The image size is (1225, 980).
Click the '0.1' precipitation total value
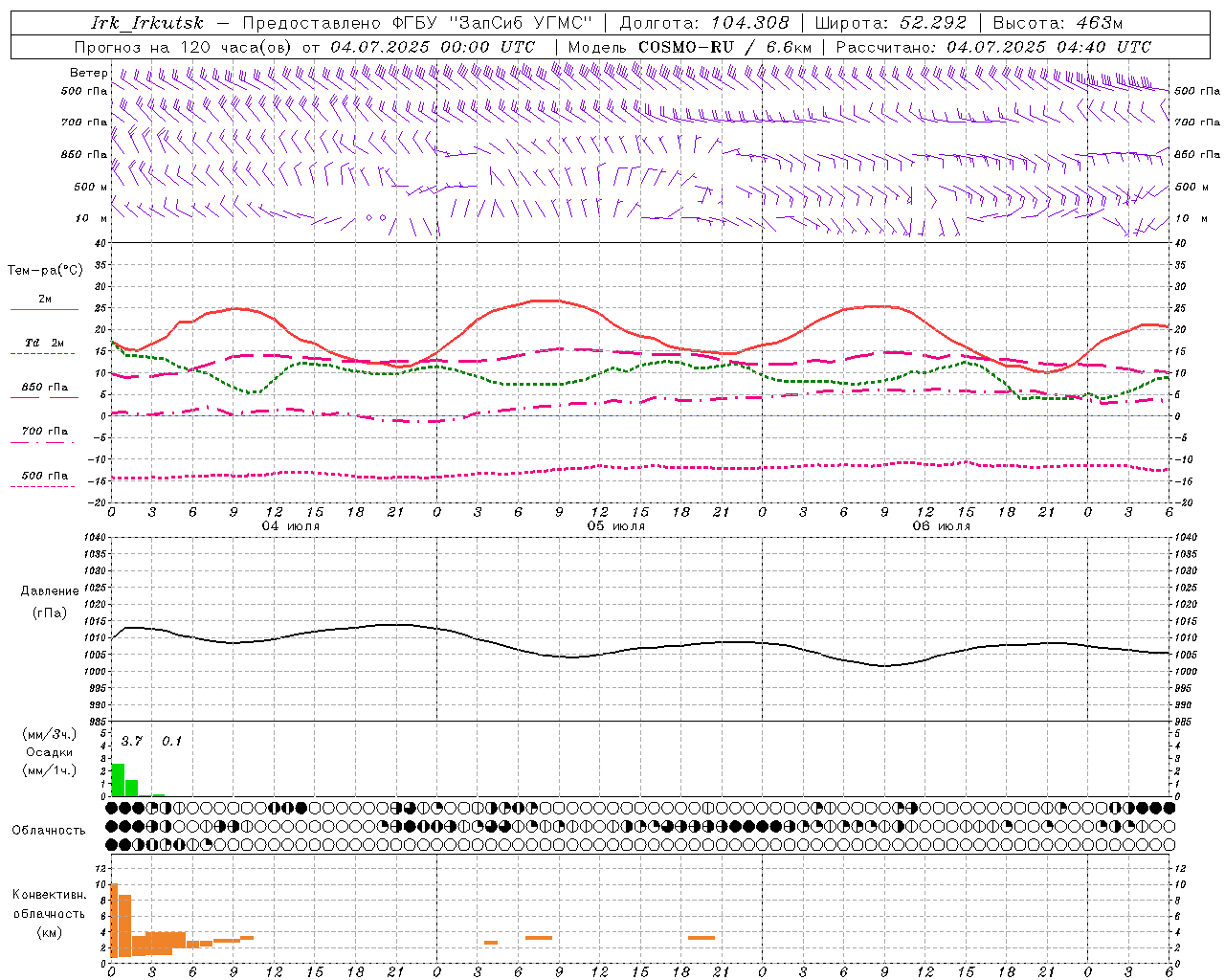171,741
